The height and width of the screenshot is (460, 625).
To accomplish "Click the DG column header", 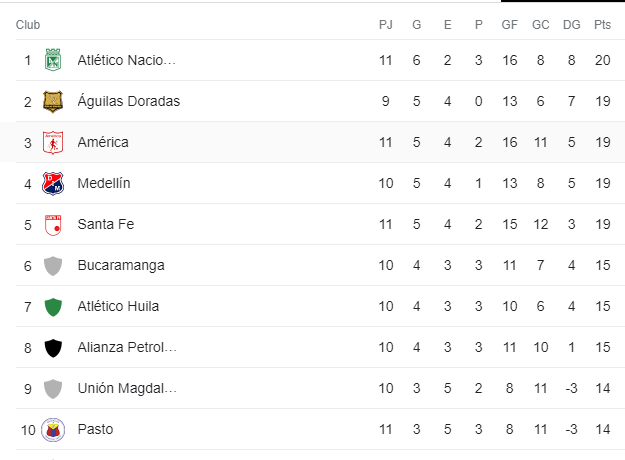I will (571, 25).
